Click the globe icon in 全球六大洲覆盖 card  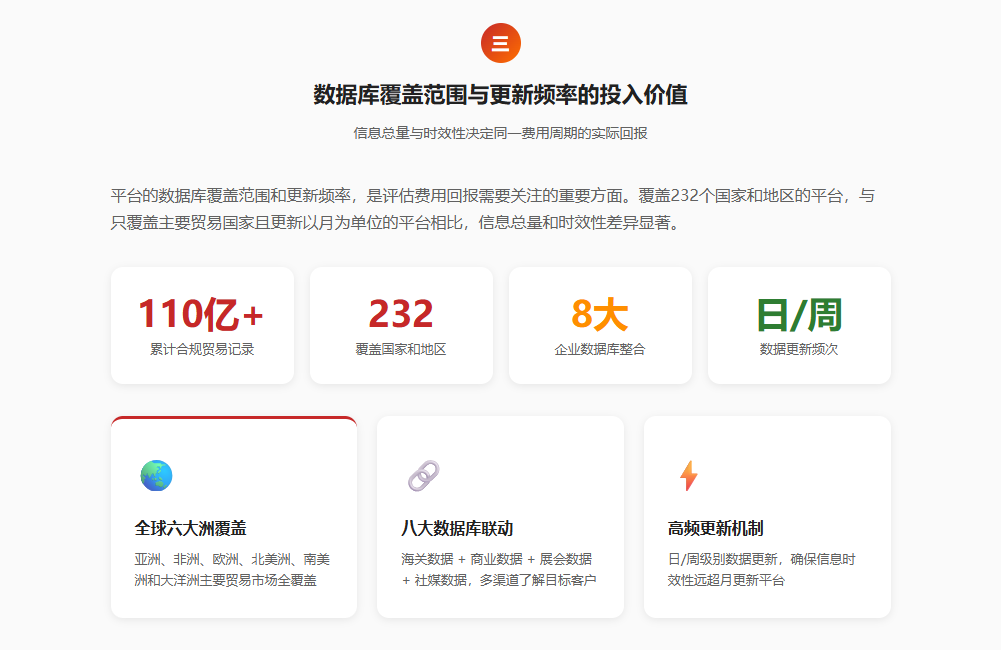click(x=156, y=476)
